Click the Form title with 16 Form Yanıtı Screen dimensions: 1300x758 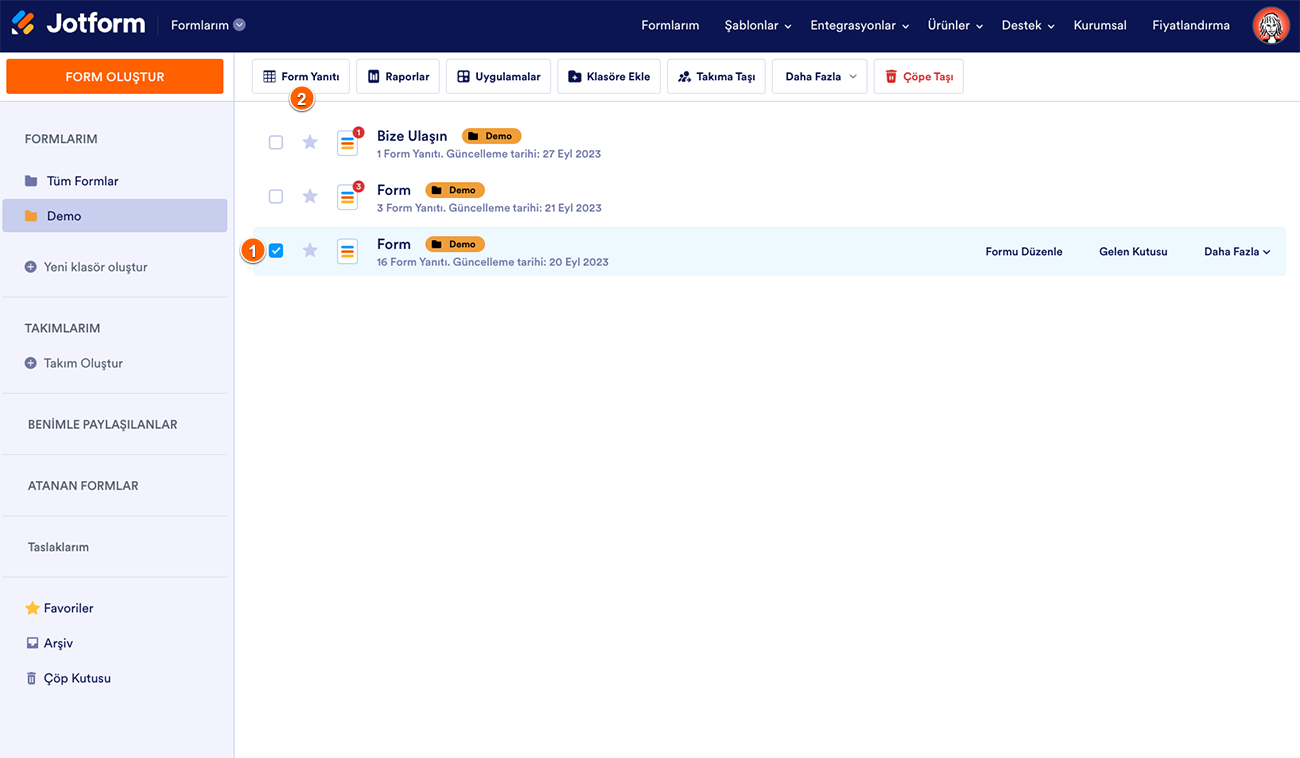pos(394,244)
